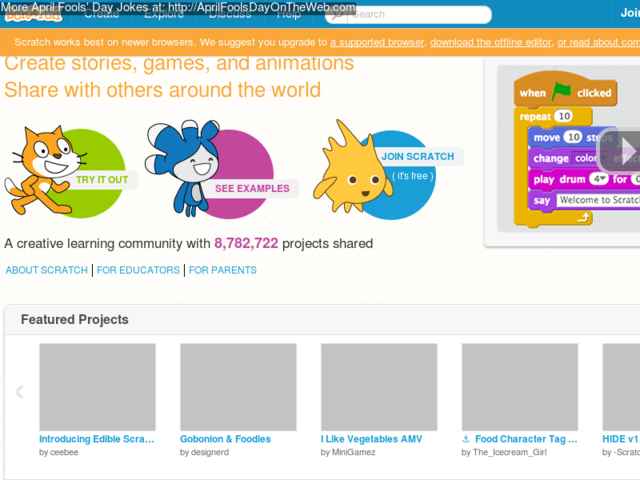Click the TRY IT OUT label
The height and width of the screenshot is (480, 640).
coord(102,180)
